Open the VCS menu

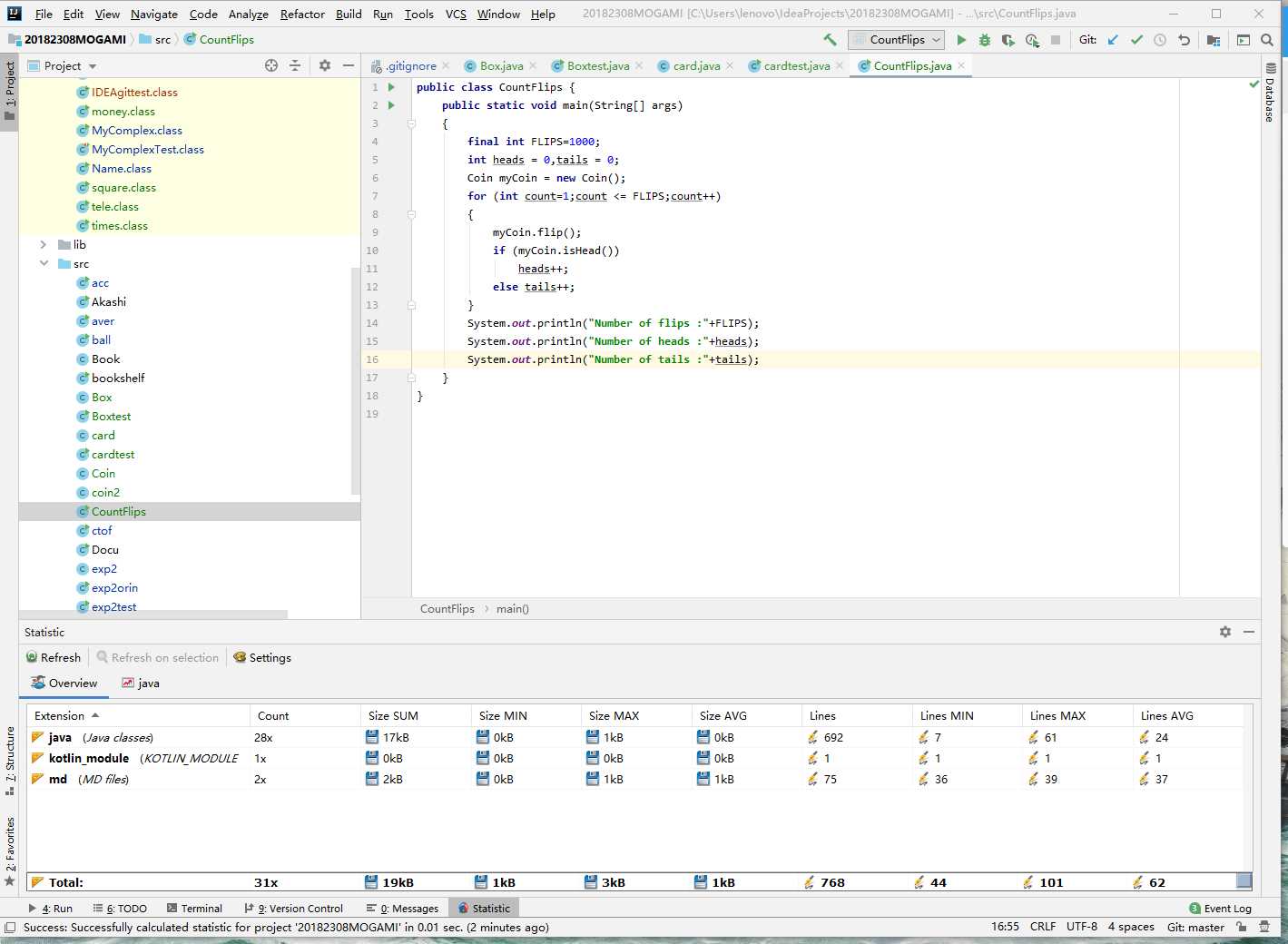point(456,14)
